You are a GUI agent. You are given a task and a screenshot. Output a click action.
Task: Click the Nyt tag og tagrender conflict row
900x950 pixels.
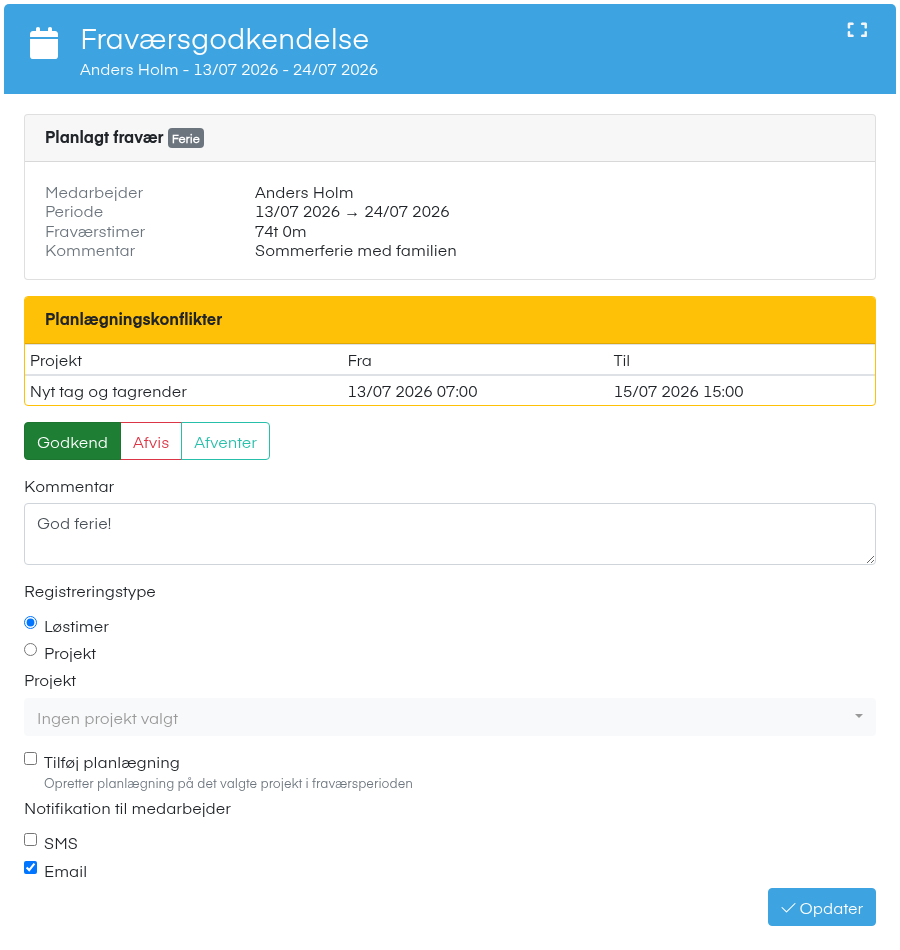pyautogui.click(x=450, y=391)
